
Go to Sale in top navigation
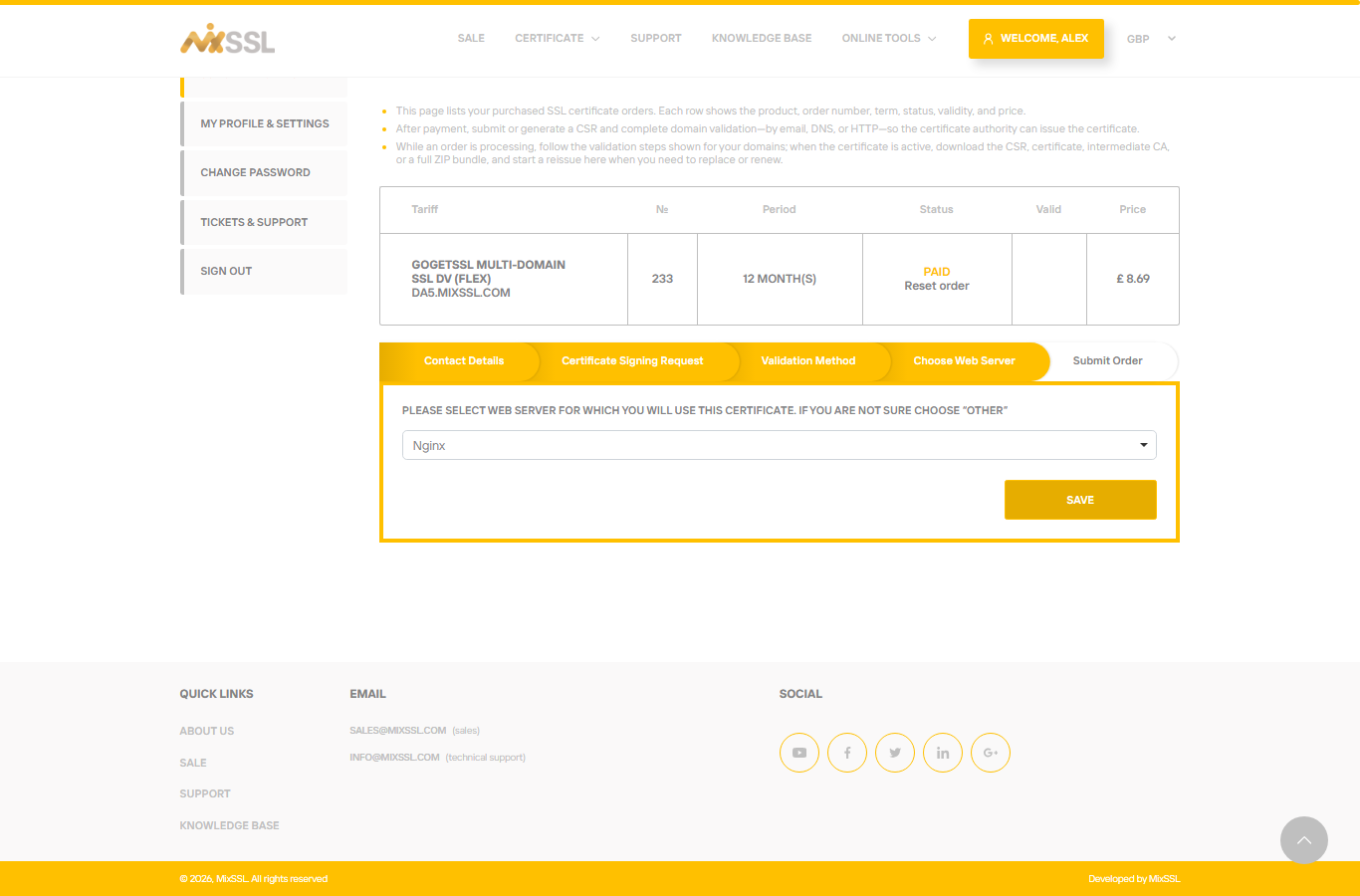471,39
